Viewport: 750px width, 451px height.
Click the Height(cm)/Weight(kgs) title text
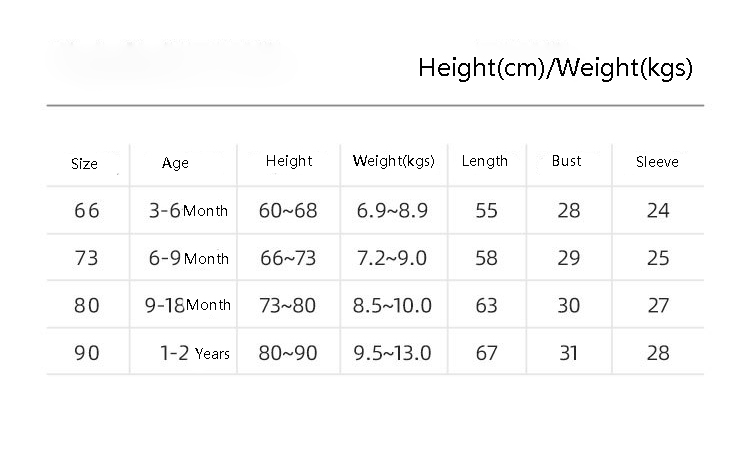pos(555,69)
